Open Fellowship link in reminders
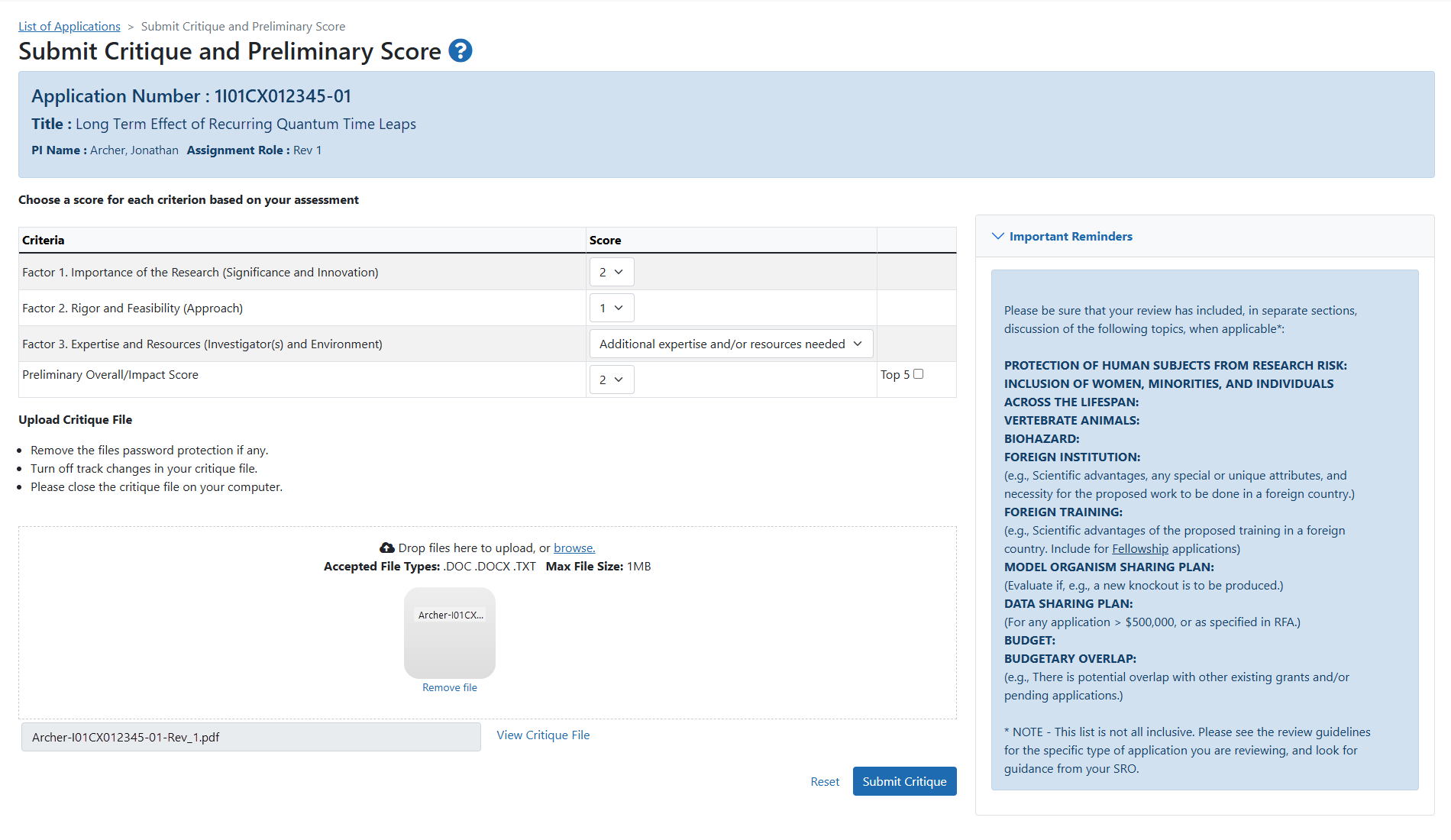1451x840 pixels. 1140,548
